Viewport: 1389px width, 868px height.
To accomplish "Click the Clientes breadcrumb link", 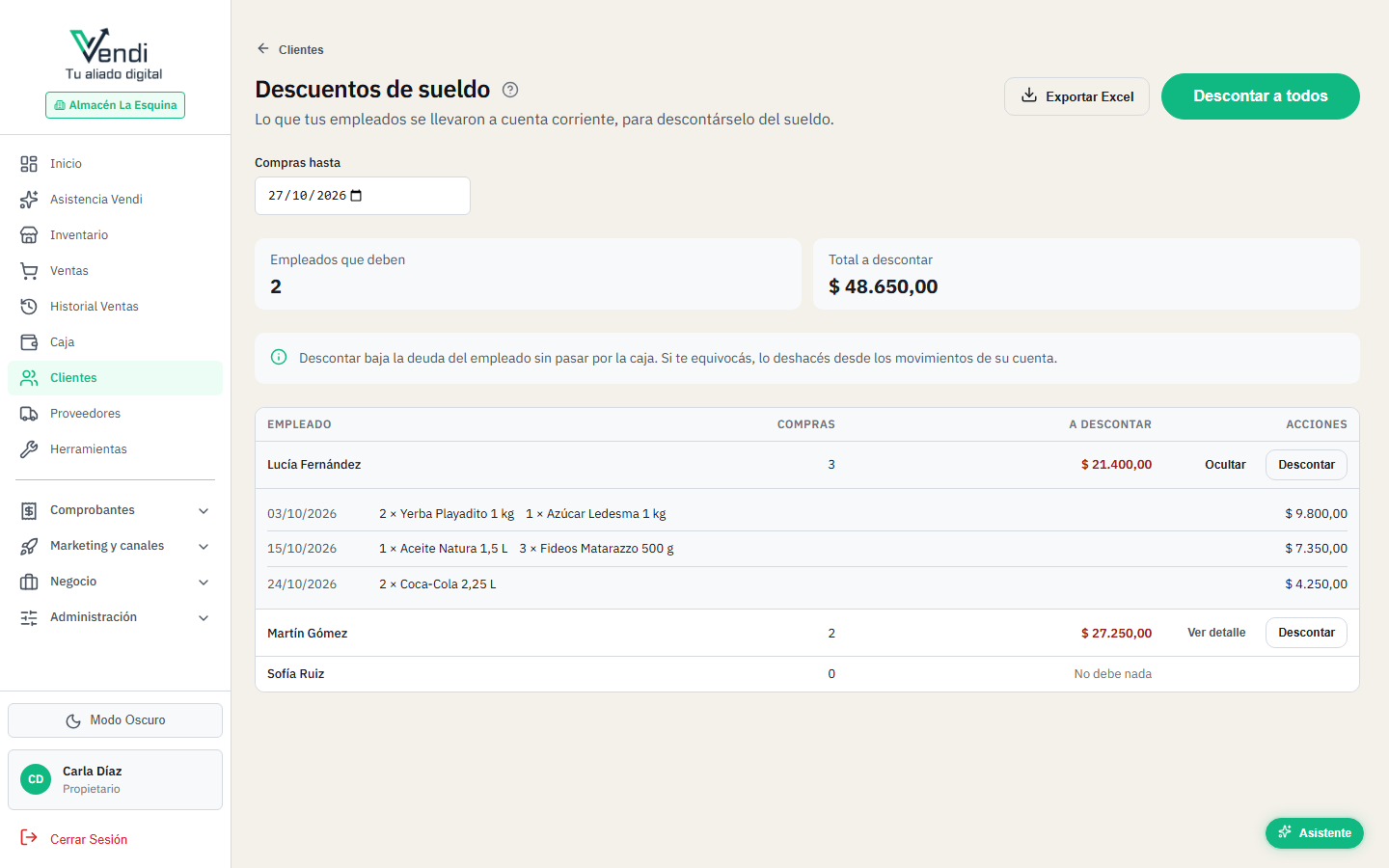I will click(301, 50).
